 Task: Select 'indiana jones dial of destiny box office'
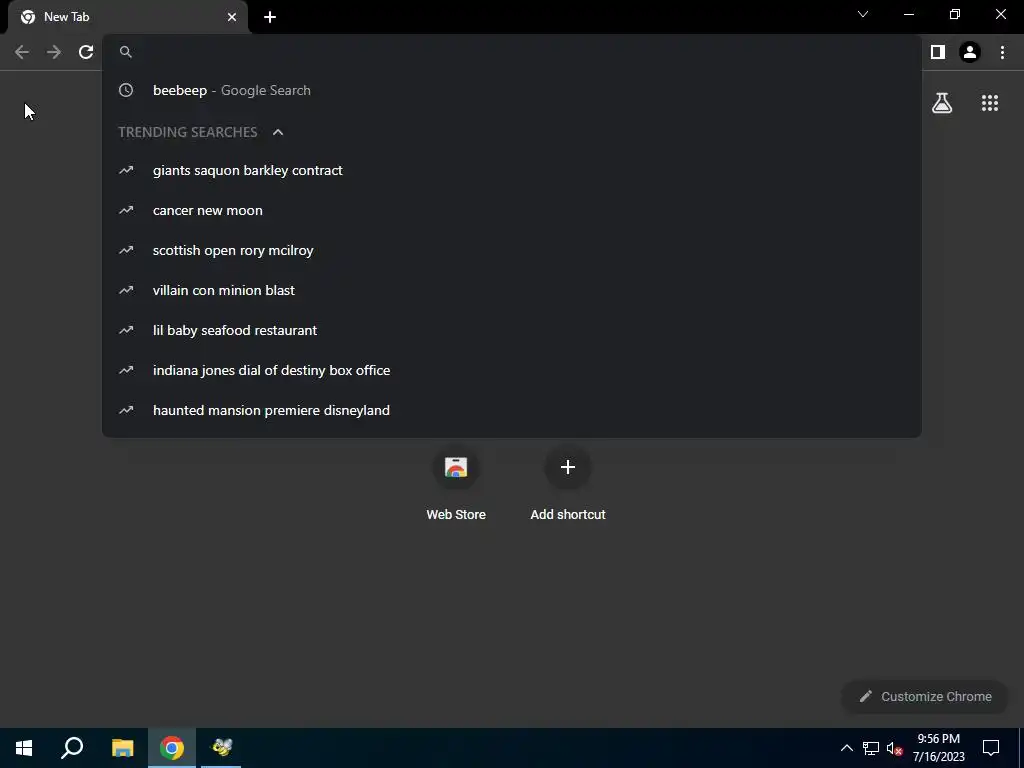[512, 370]
